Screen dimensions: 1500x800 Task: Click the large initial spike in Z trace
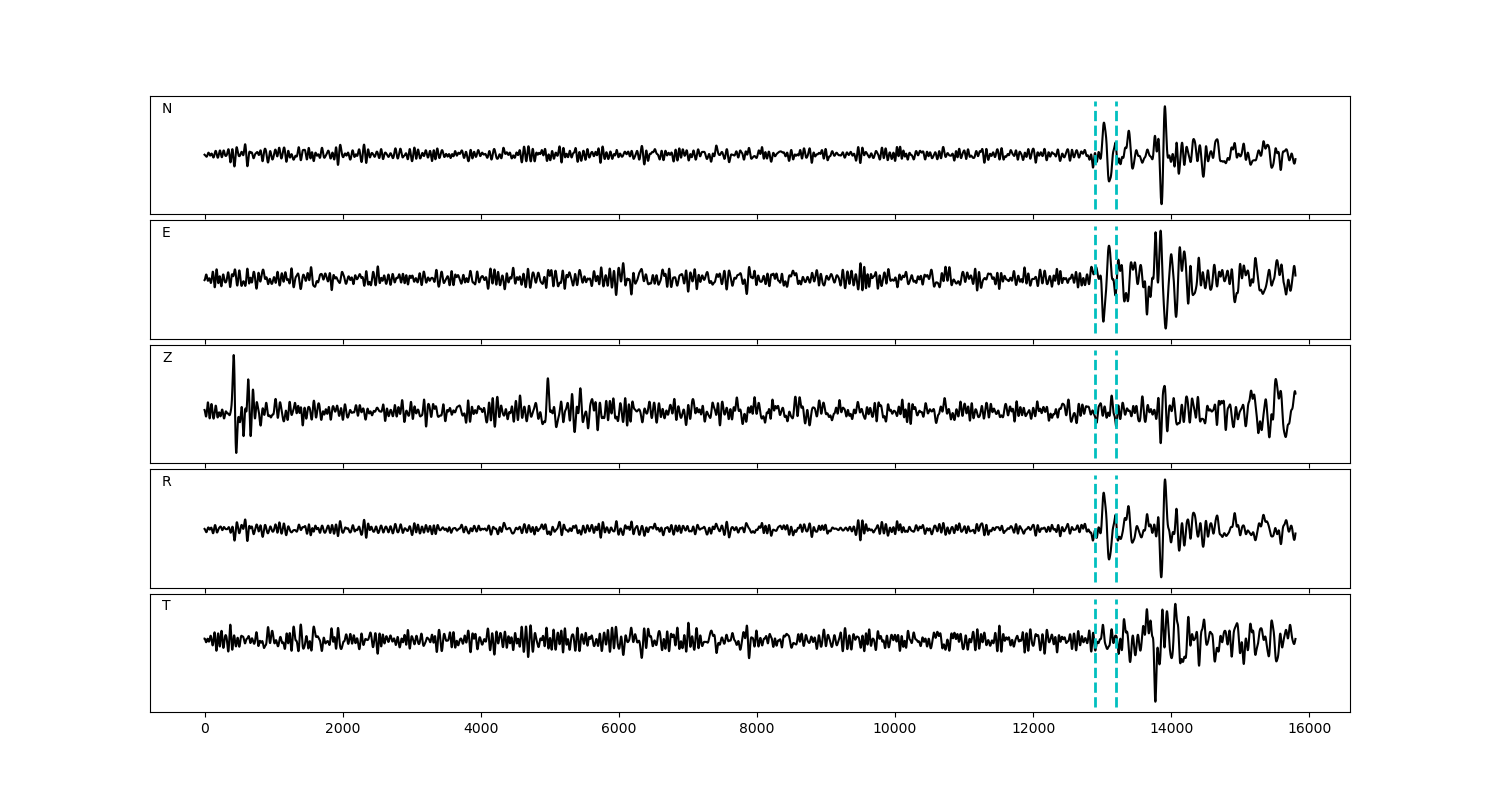[233, 357]
